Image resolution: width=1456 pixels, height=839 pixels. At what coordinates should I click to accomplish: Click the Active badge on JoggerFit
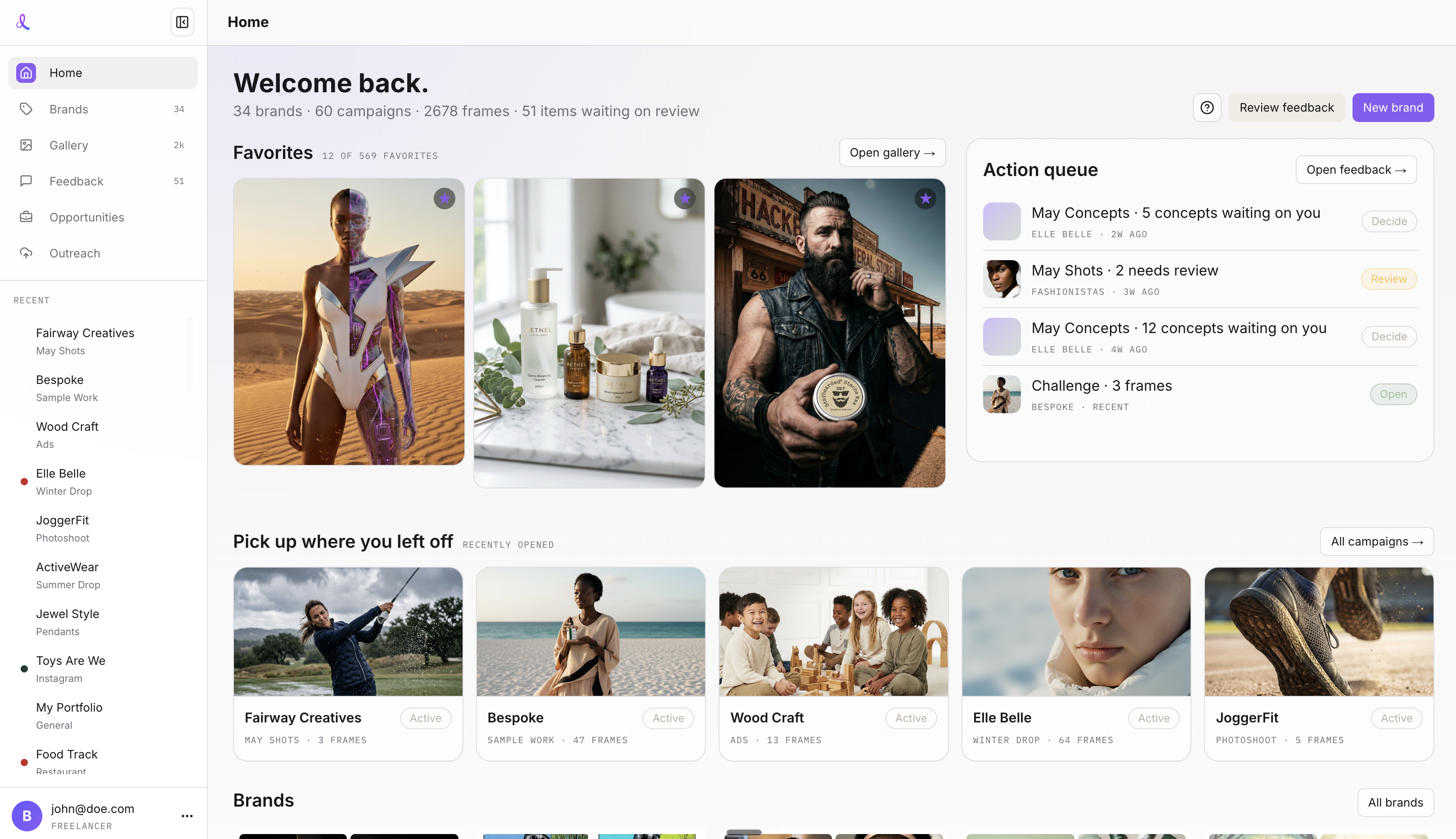point(1396,718)
